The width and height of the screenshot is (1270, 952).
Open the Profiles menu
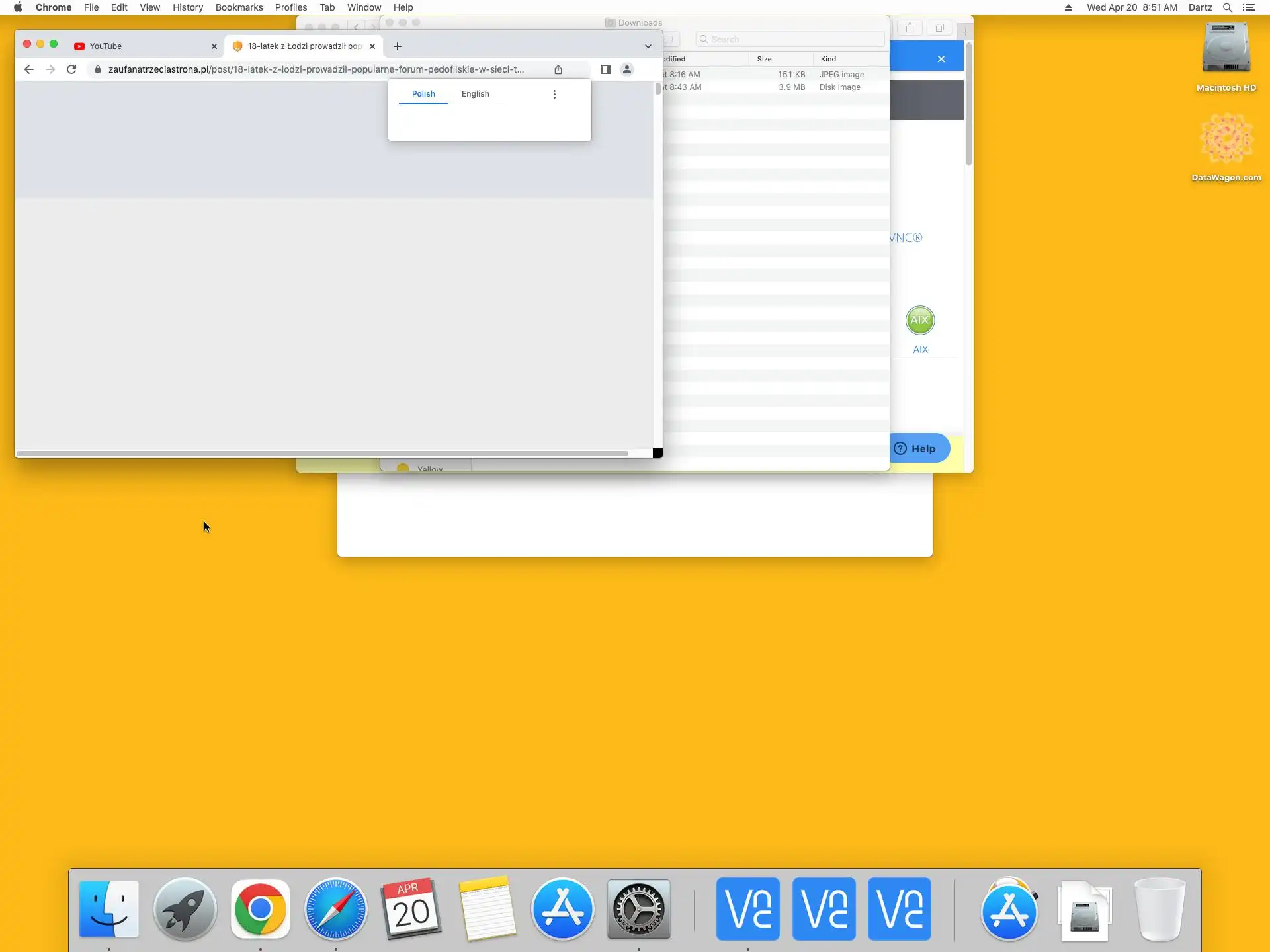291,7
